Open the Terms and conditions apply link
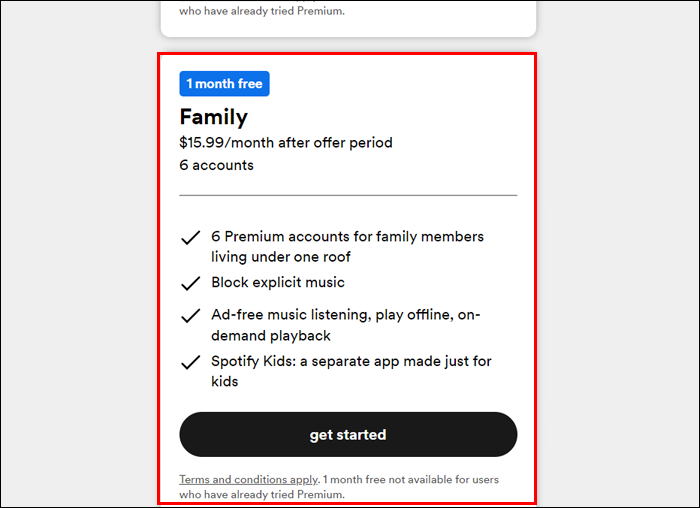Screen dimensions: 700x508 (x=249, y=480)
